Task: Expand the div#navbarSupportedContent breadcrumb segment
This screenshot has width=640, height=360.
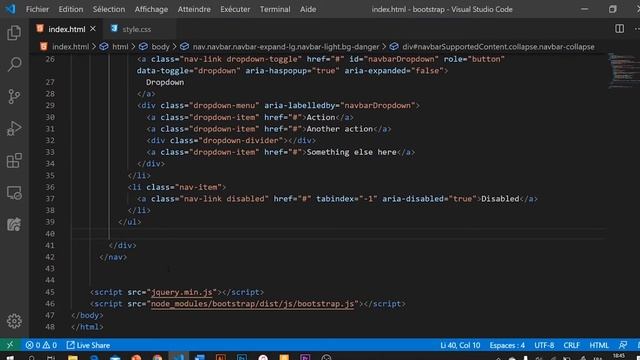Action: [x=498, y=47]
